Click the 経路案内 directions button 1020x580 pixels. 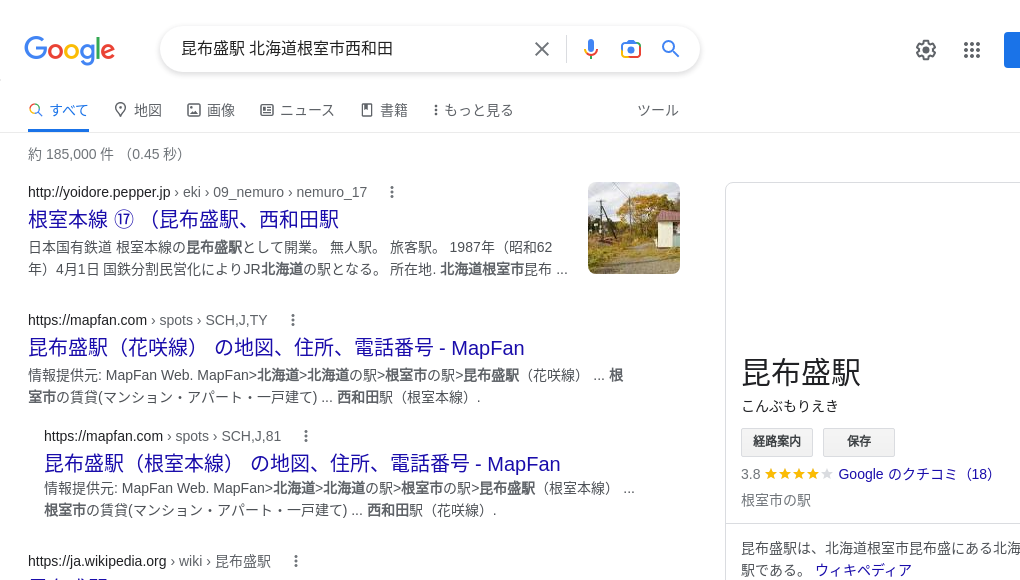coord(777,442)
